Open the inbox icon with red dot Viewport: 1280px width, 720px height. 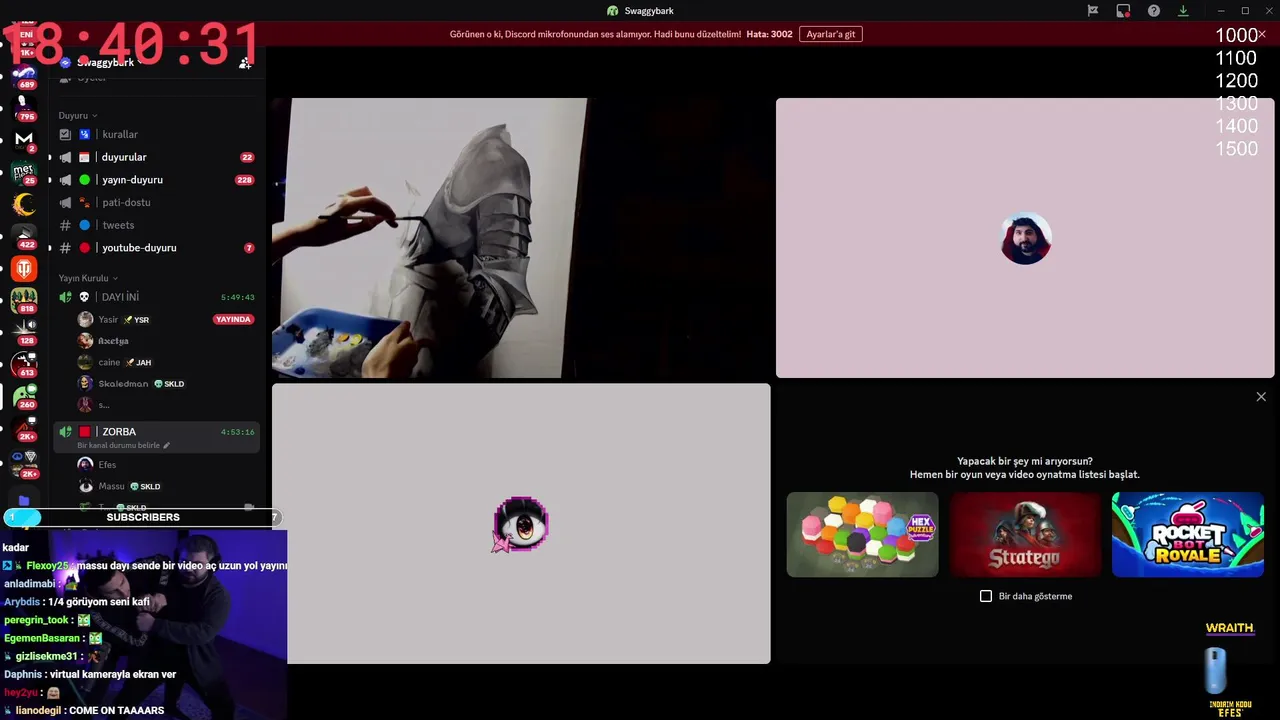1123,11
